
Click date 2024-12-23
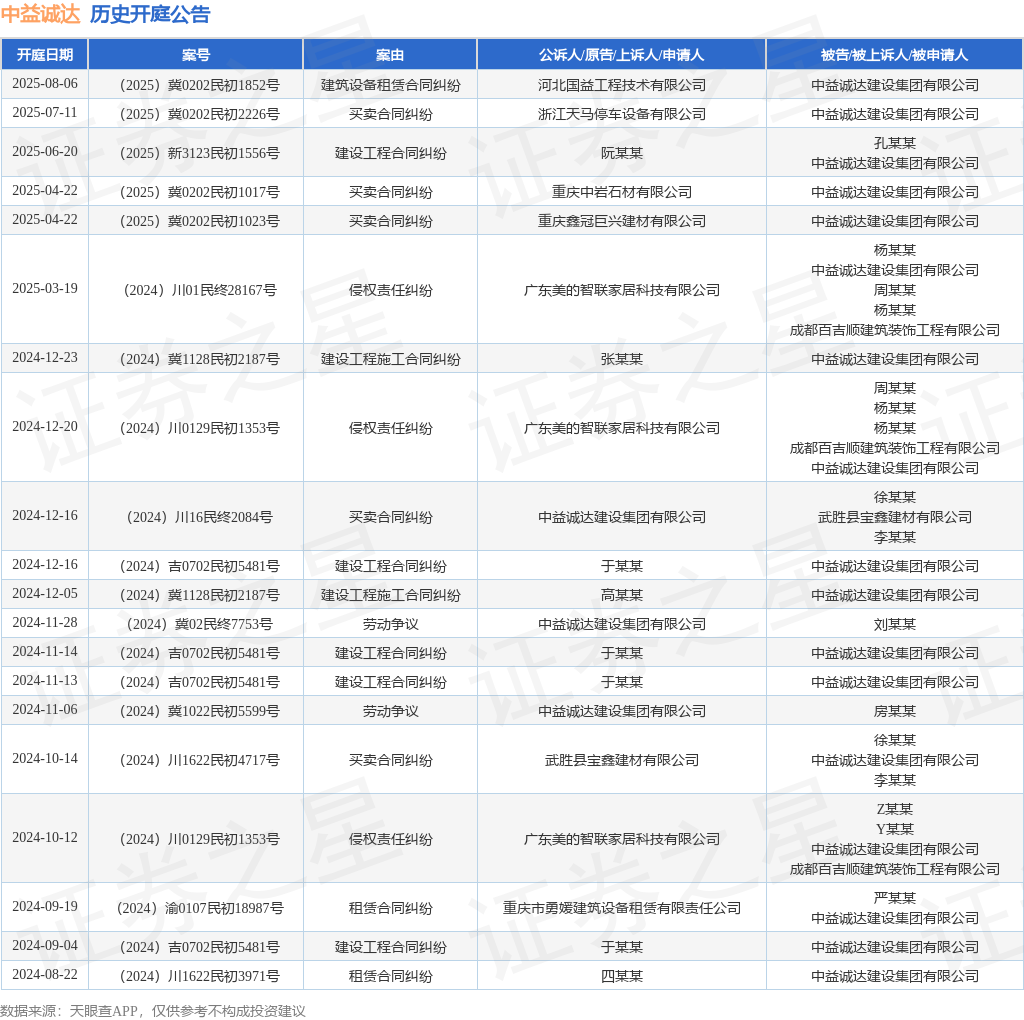[44, 358]
